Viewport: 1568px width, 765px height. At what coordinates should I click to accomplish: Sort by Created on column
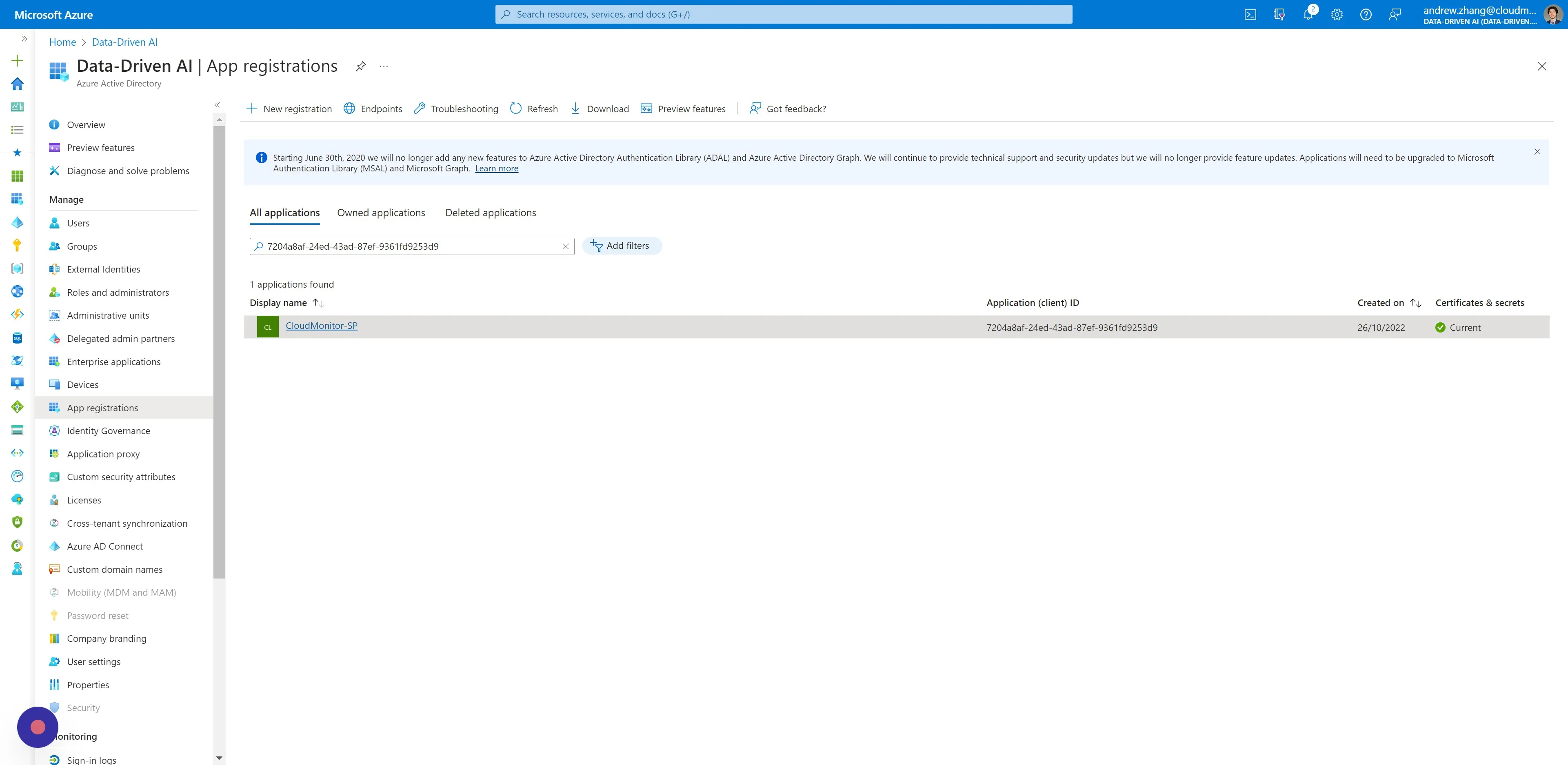click(x=1389, y=303)
